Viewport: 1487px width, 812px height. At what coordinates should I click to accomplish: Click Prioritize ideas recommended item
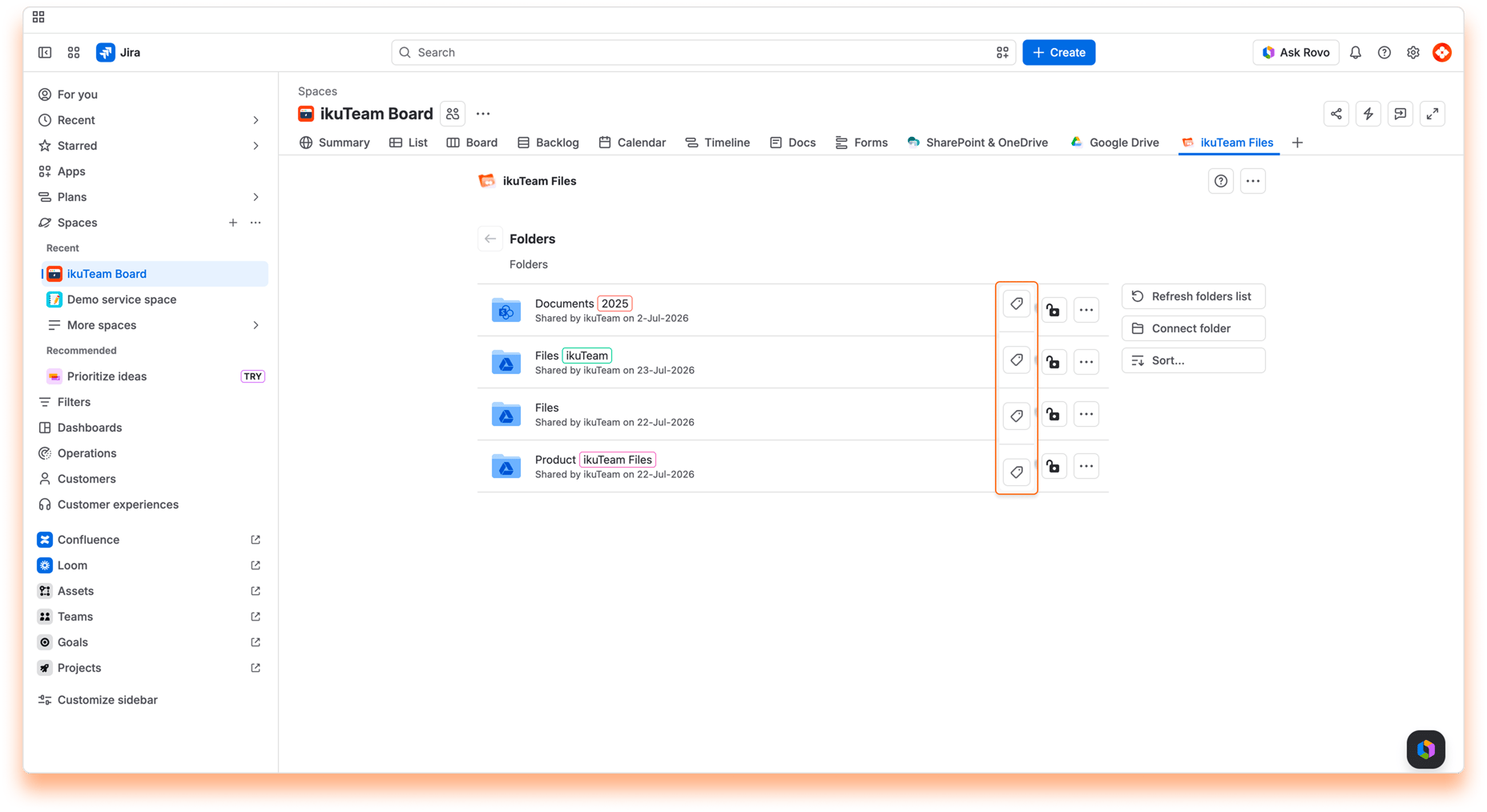[154, 376]
